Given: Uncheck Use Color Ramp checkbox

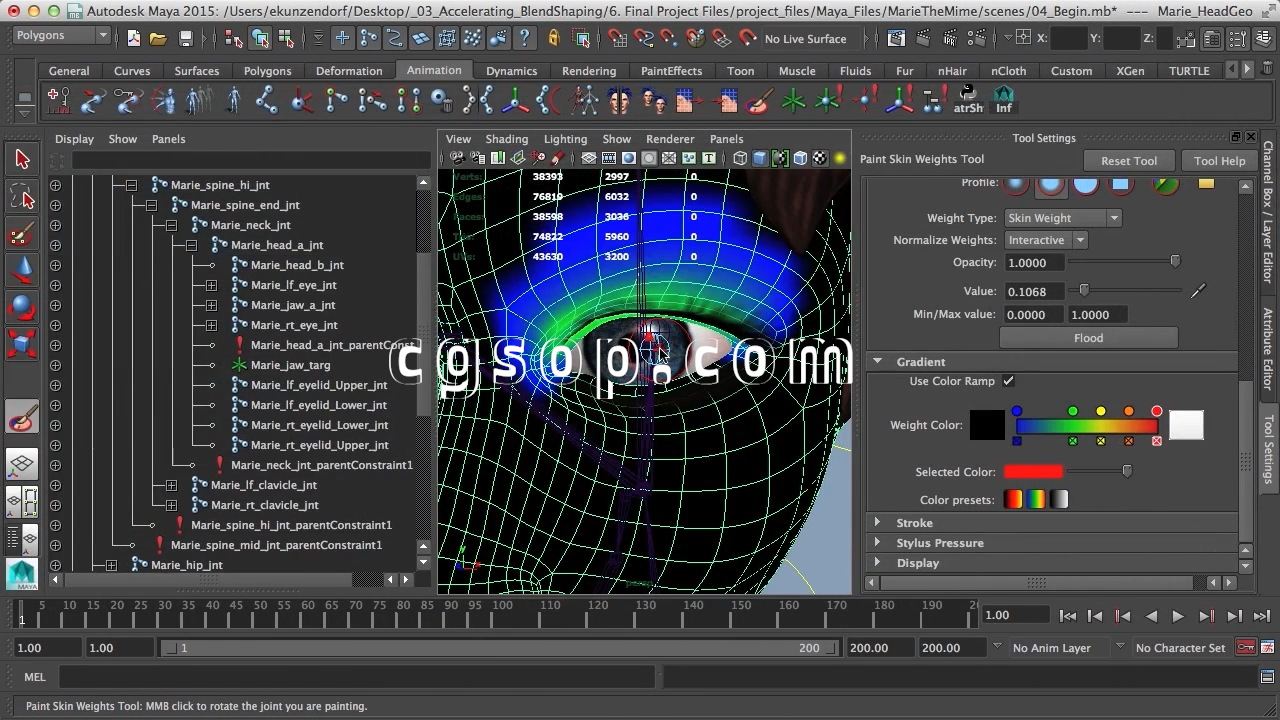Looking at the screenshot, I should [1008, 381].
